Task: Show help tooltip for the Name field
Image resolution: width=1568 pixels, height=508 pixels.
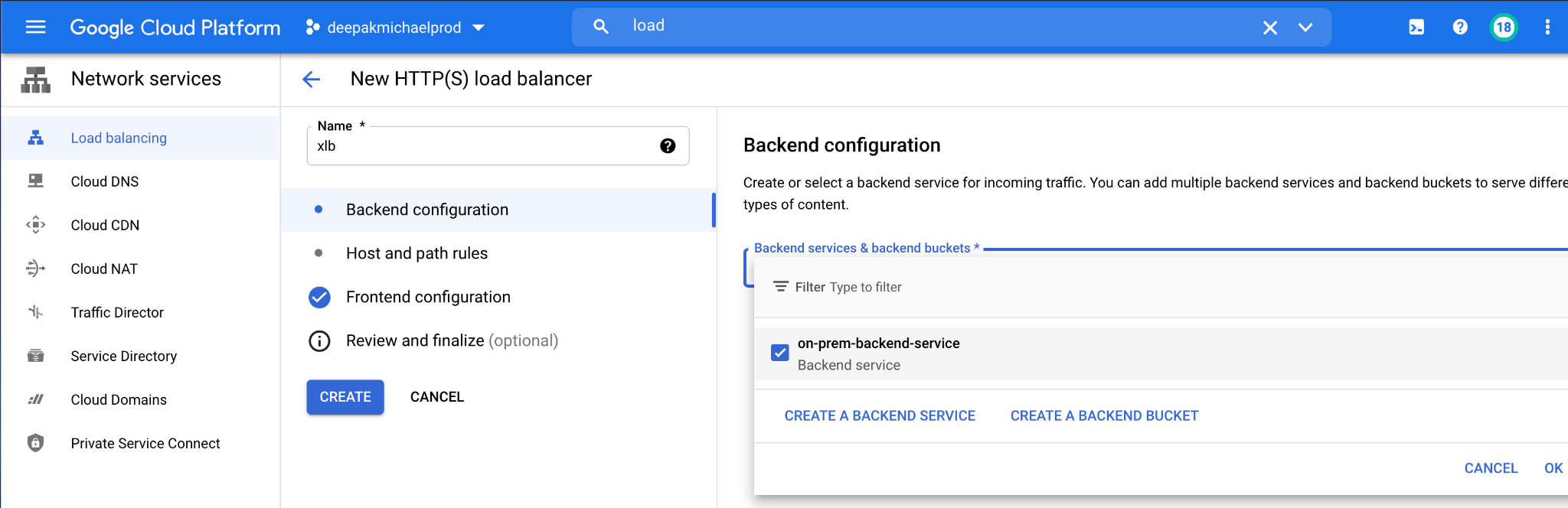Action: pos(668,146)
